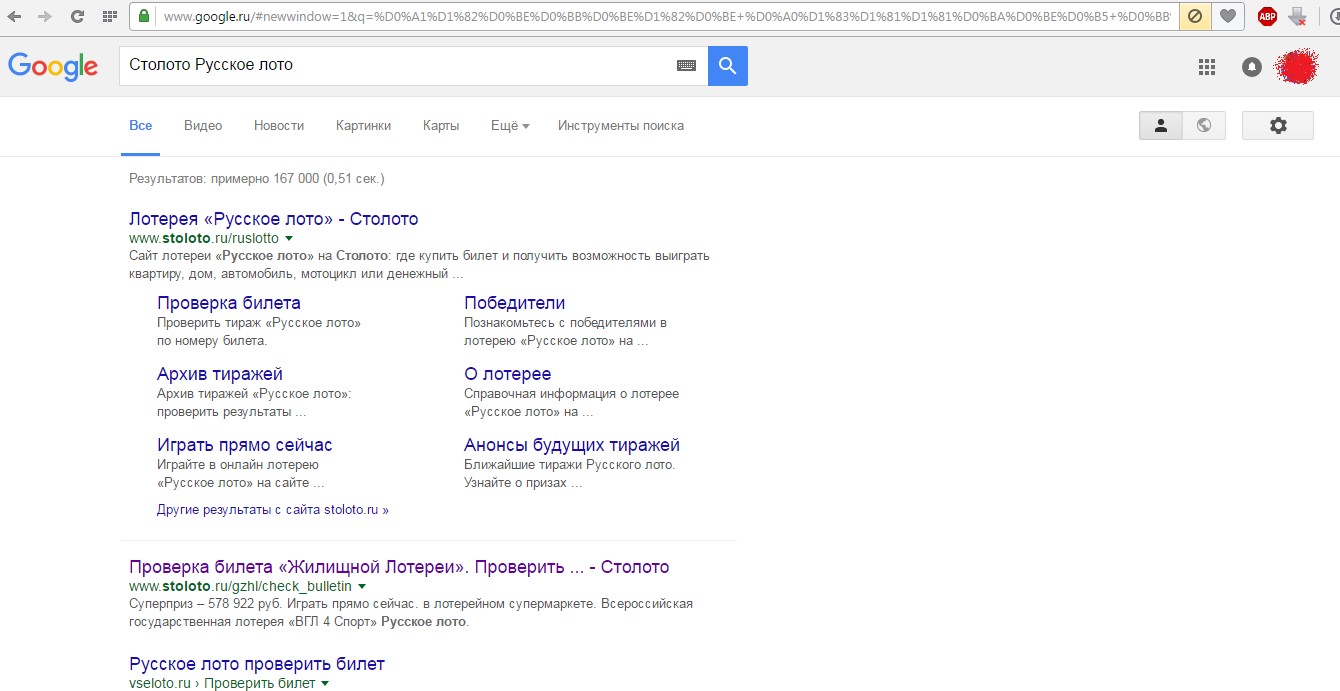Switch to global results view with the globe
1340x691 pixels.
pyautogui.click(x=1204, y=125)
